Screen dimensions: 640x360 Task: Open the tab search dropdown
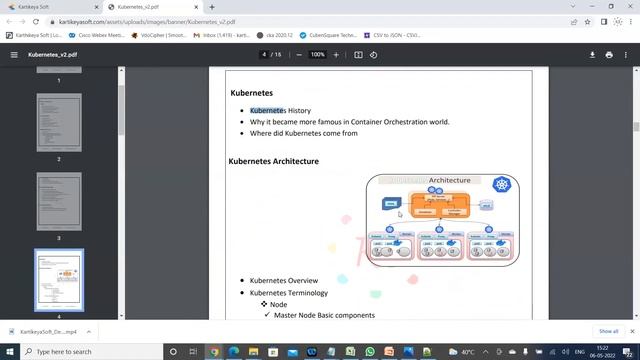[573, 7]
